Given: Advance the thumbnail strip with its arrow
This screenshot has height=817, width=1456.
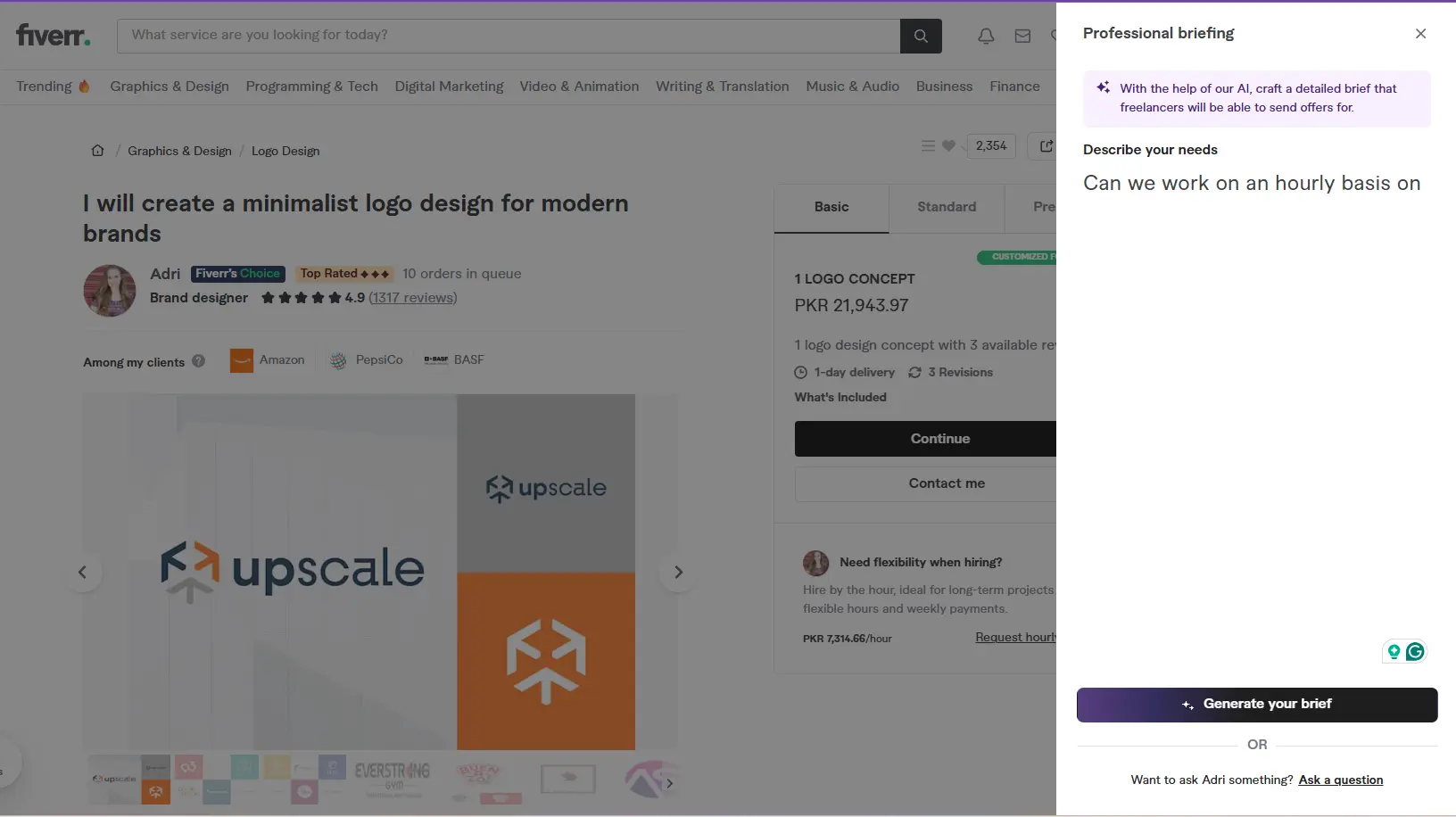Looking at the screenshot, I should click(x=669, y=783).
